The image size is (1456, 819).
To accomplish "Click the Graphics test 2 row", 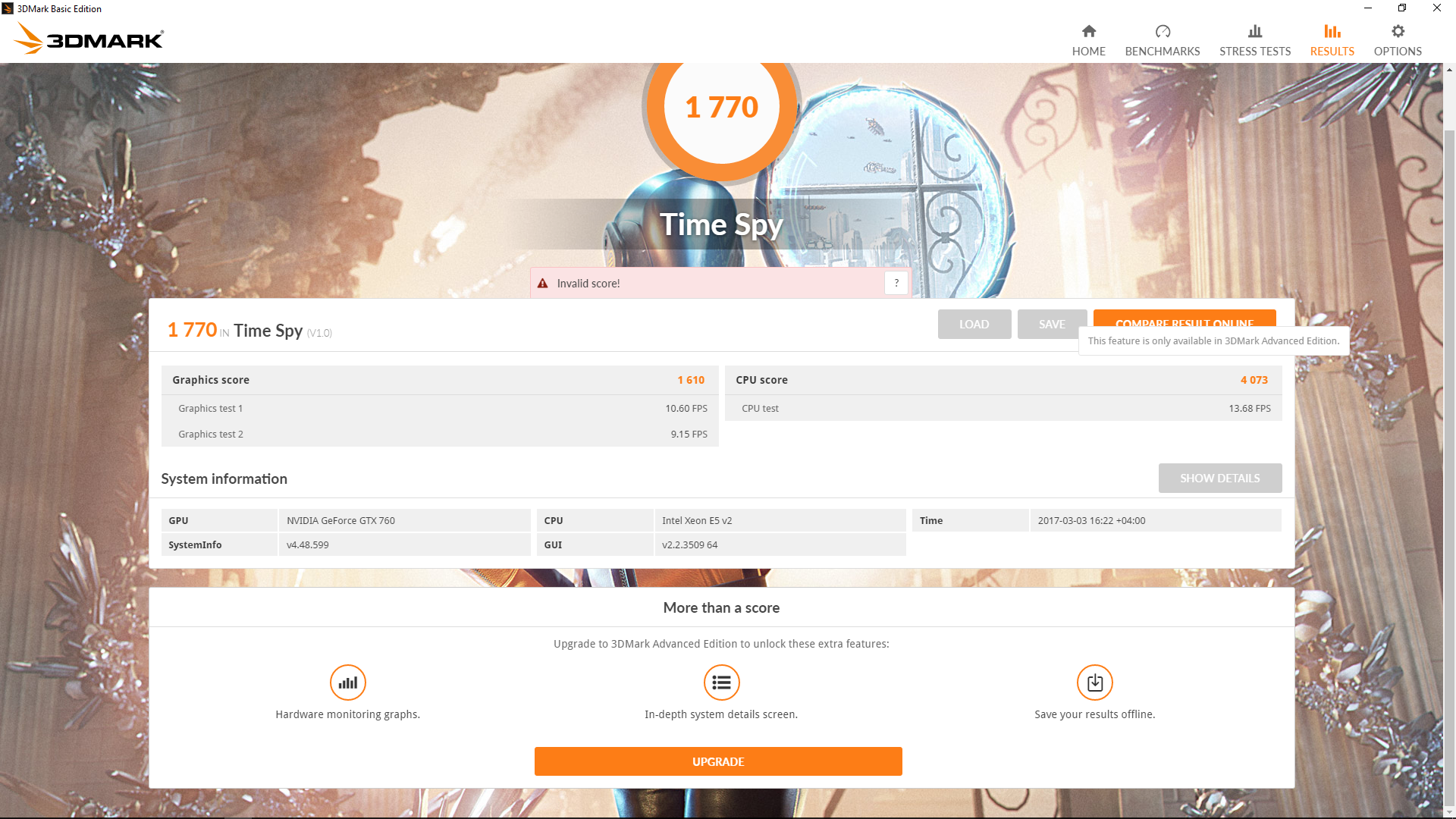I will [440, 434].
